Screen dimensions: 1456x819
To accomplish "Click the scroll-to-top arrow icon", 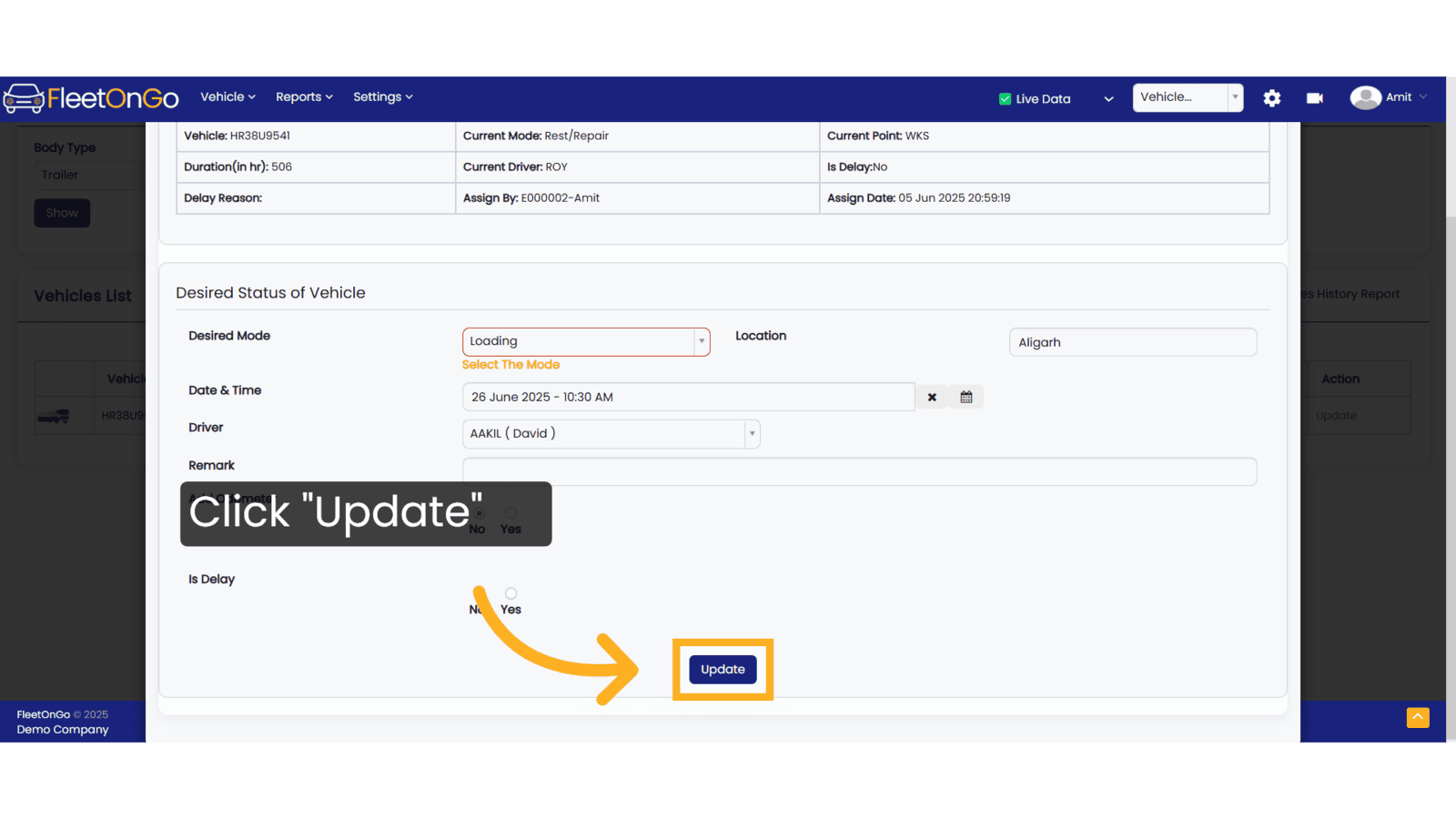I will [1418, 717].
